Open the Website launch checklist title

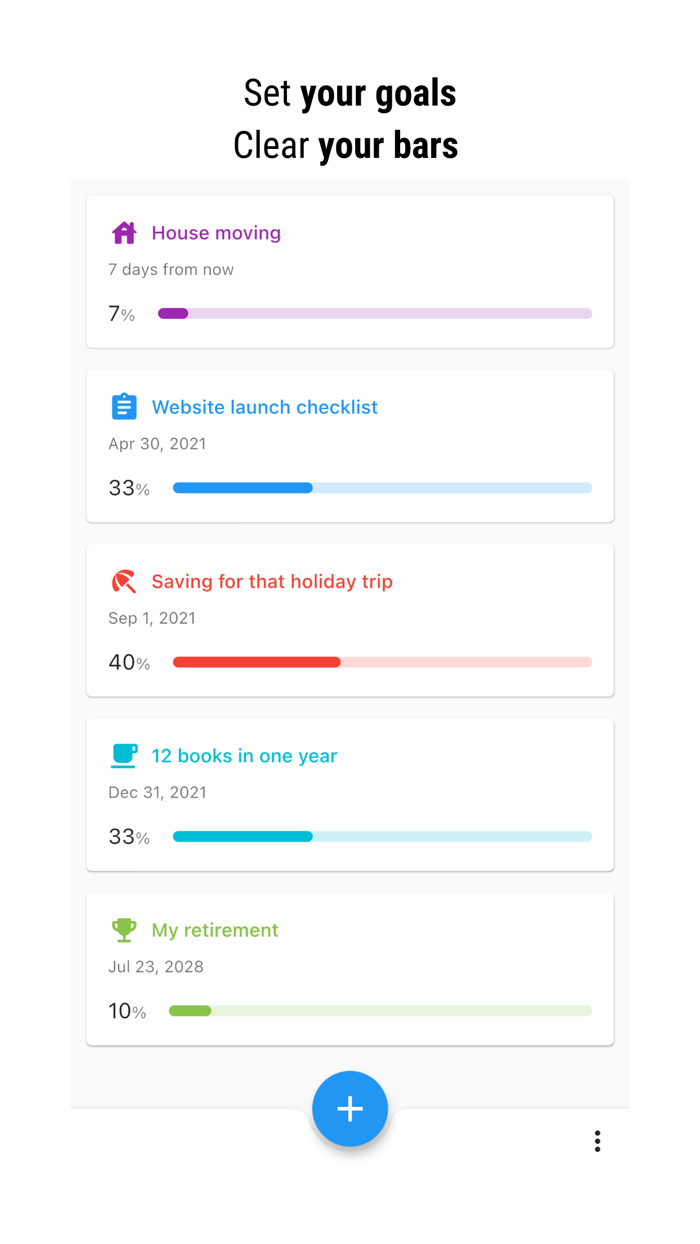[x=264, y=407]
